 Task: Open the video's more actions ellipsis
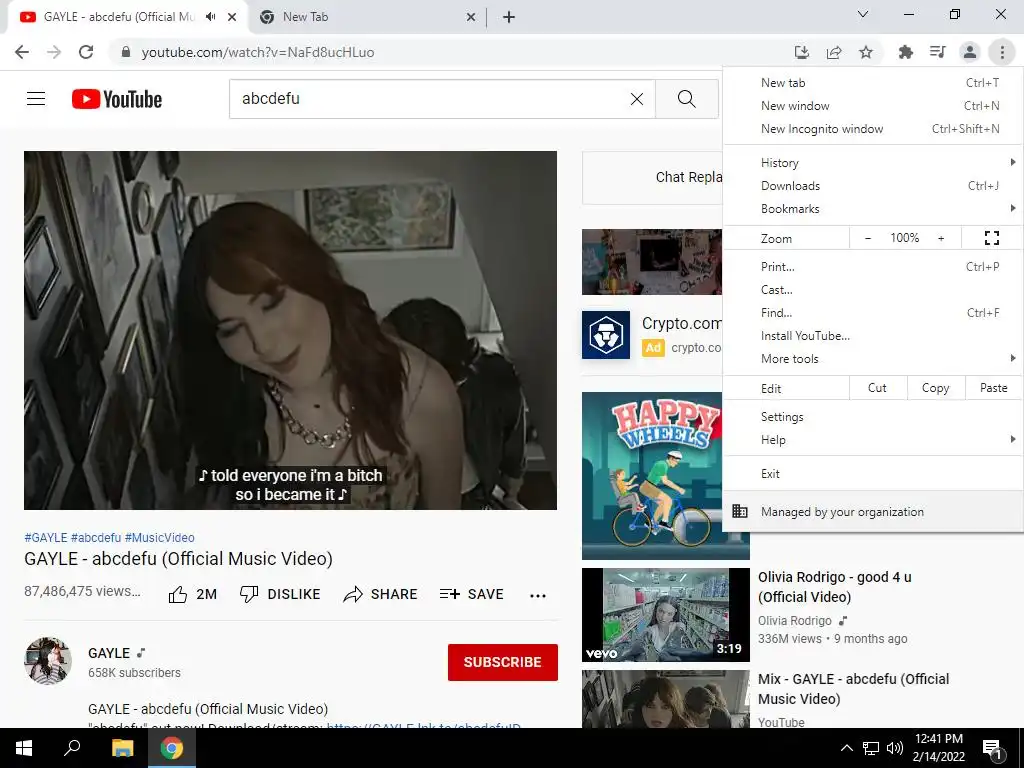click(538, 595)
